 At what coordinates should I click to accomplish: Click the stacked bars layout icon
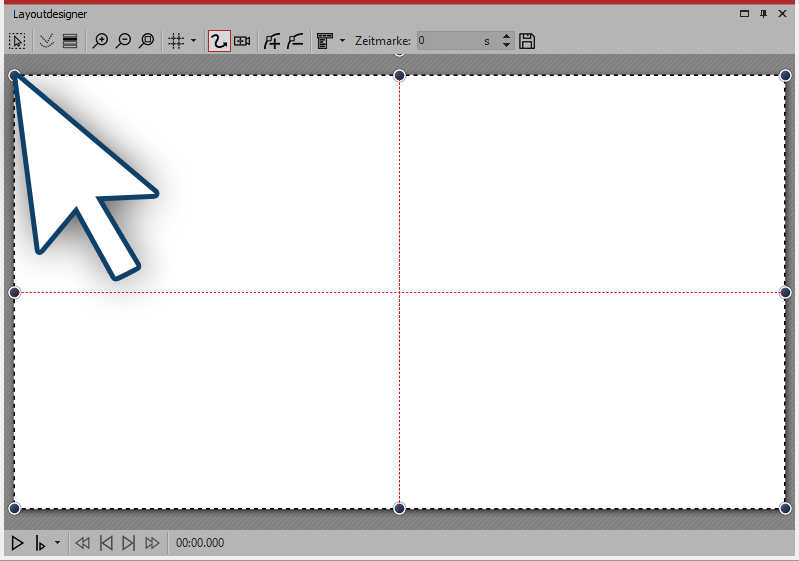pos(70,41)
